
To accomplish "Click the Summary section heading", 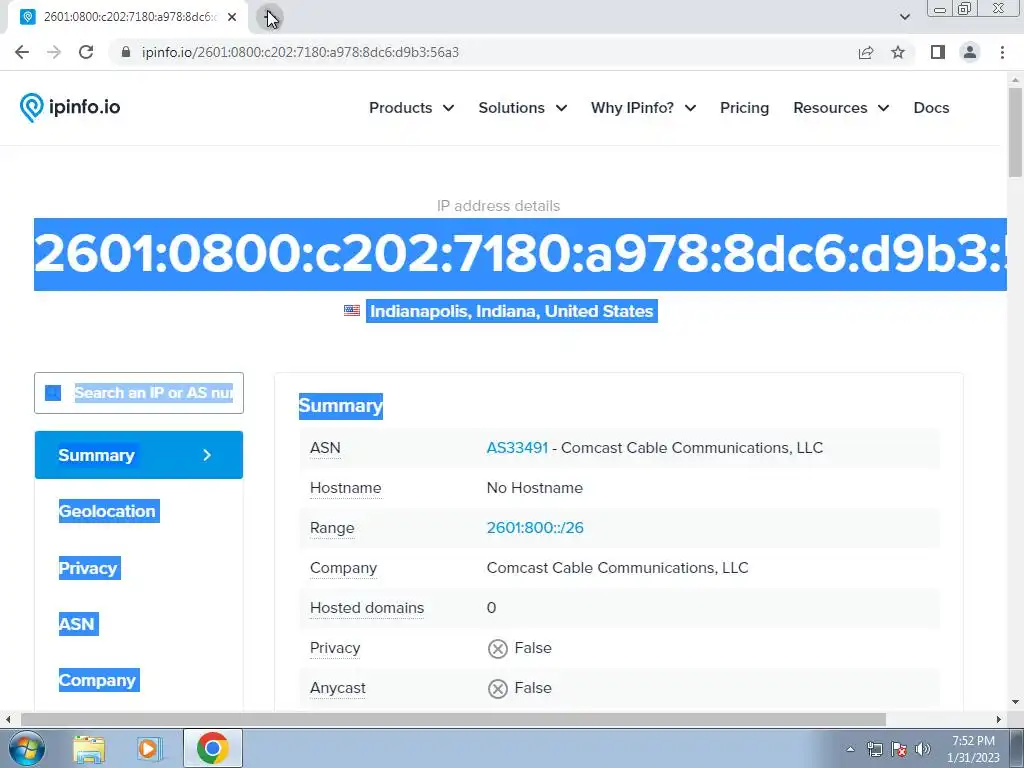I will point(341,406).
